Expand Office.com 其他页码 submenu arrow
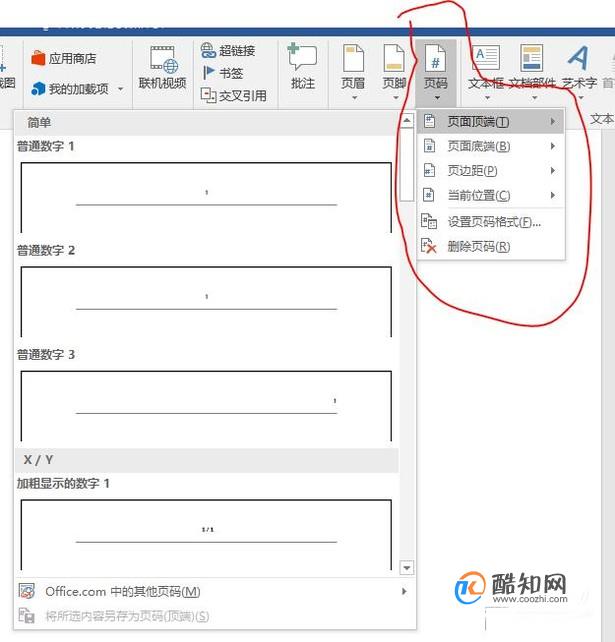Viewport: 615px width, 642px height. (x=404, y=591)
